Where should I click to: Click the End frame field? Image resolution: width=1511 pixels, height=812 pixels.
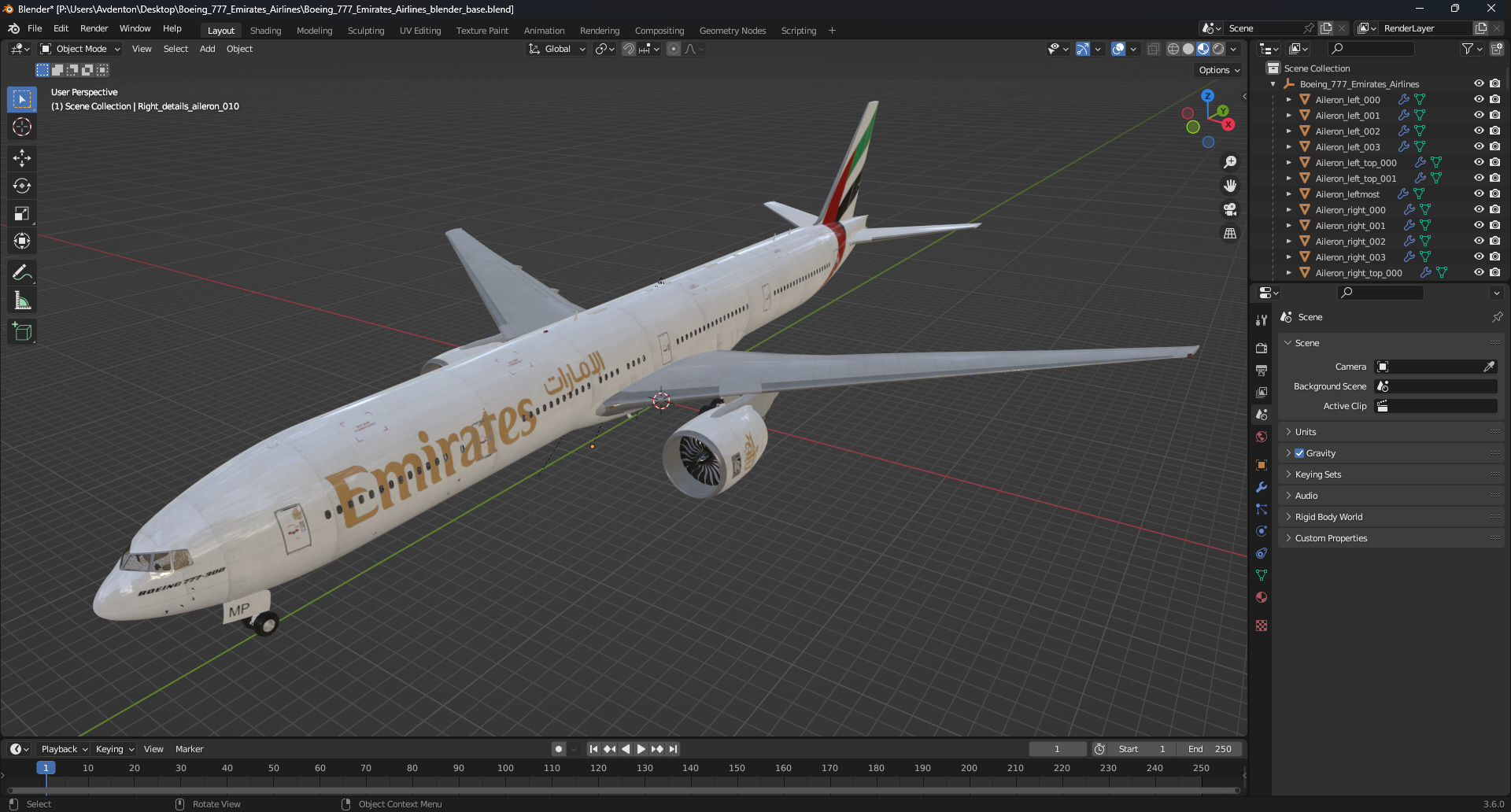coord(1210,749)
